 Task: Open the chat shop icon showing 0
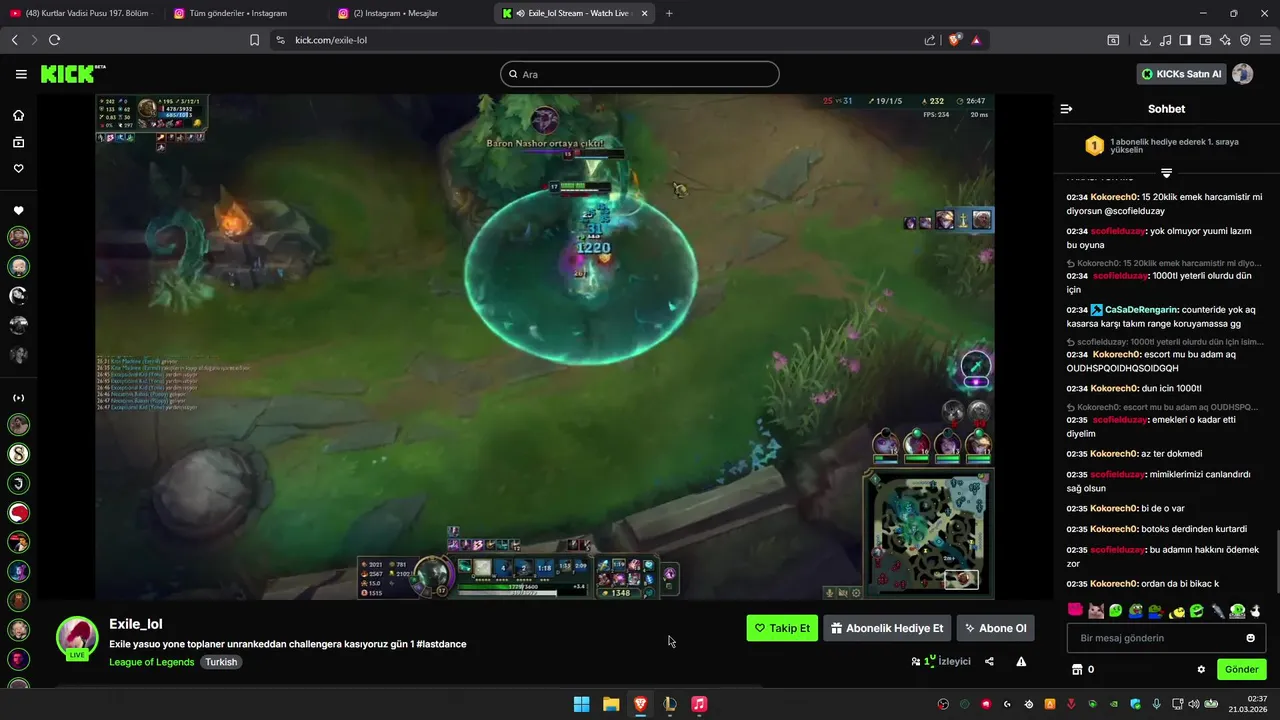(1083, 669)
